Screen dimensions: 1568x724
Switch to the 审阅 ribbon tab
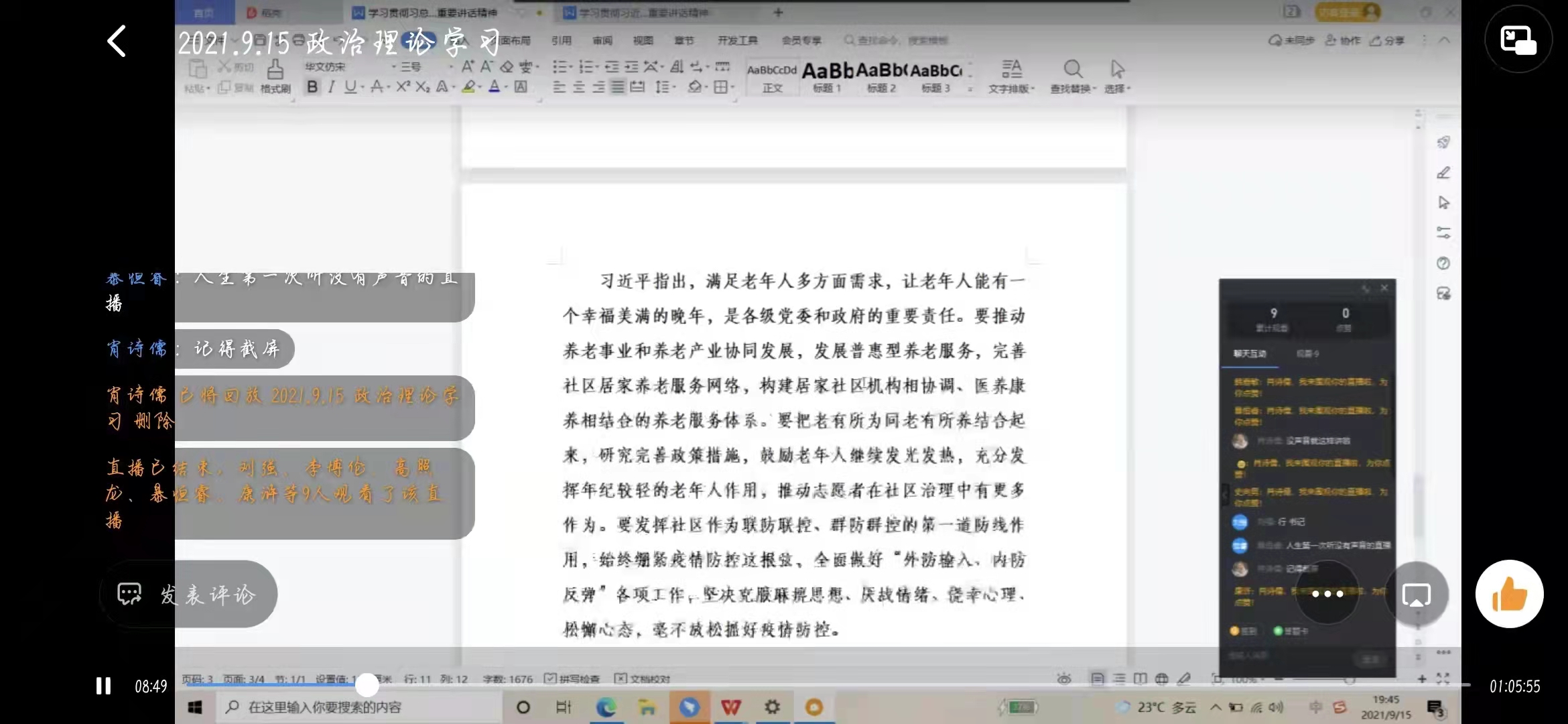602,40
